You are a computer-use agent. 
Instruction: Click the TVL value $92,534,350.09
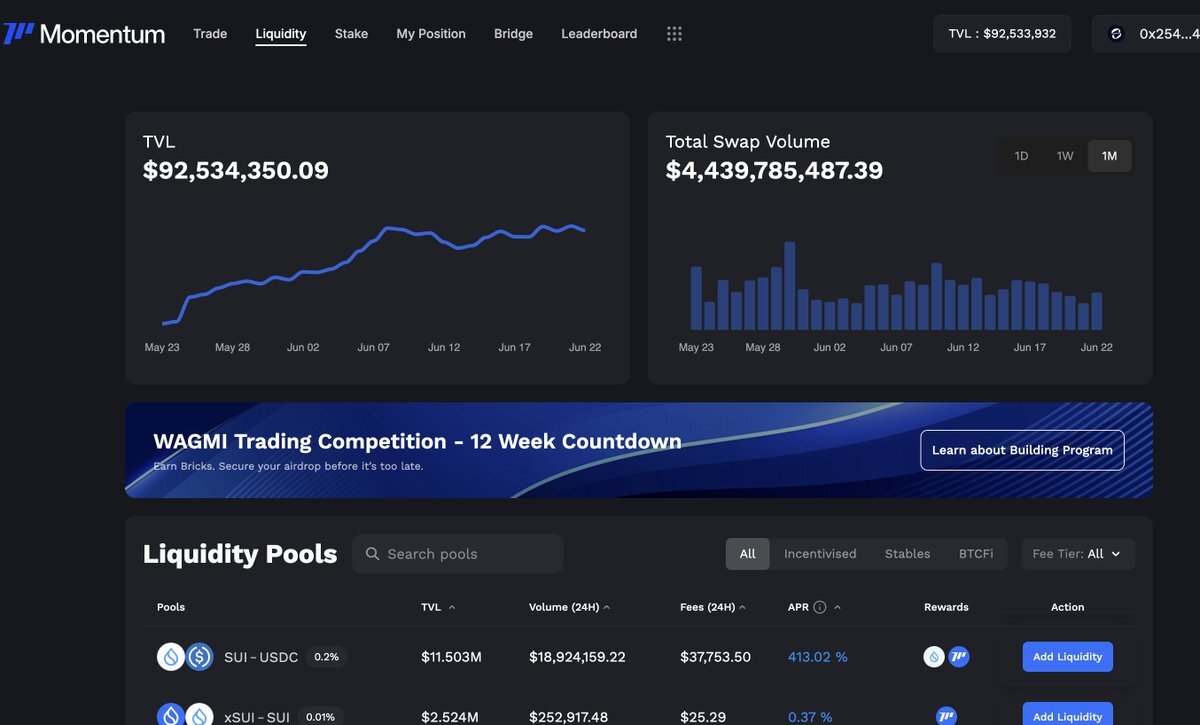point(236,171)
